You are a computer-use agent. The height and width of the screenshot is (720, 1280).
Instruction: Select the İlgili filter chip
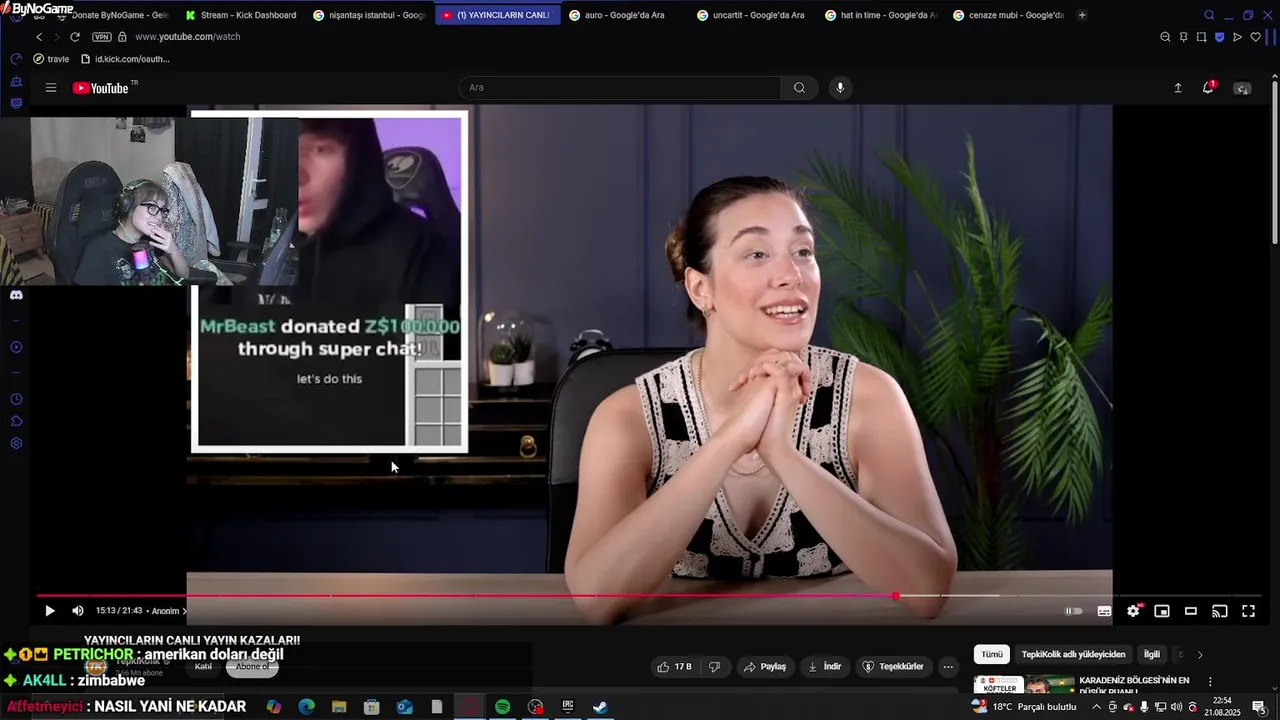click(x=1152, y=655)
